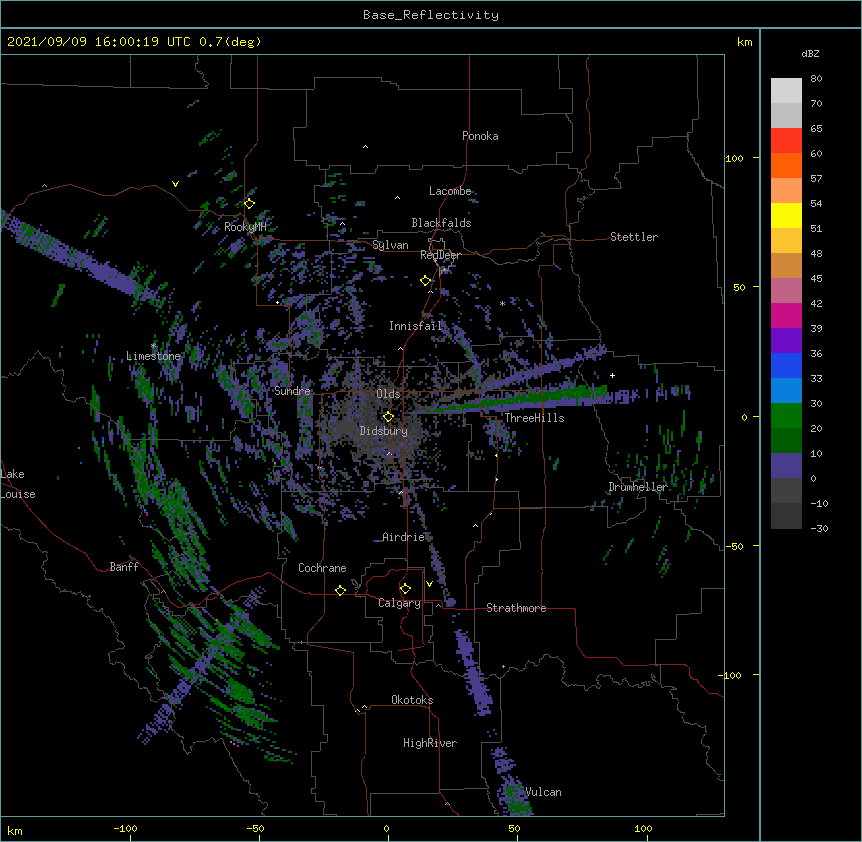Click the Lacombe town label
This screenshot has width=862, height=842.
point(450,191)
